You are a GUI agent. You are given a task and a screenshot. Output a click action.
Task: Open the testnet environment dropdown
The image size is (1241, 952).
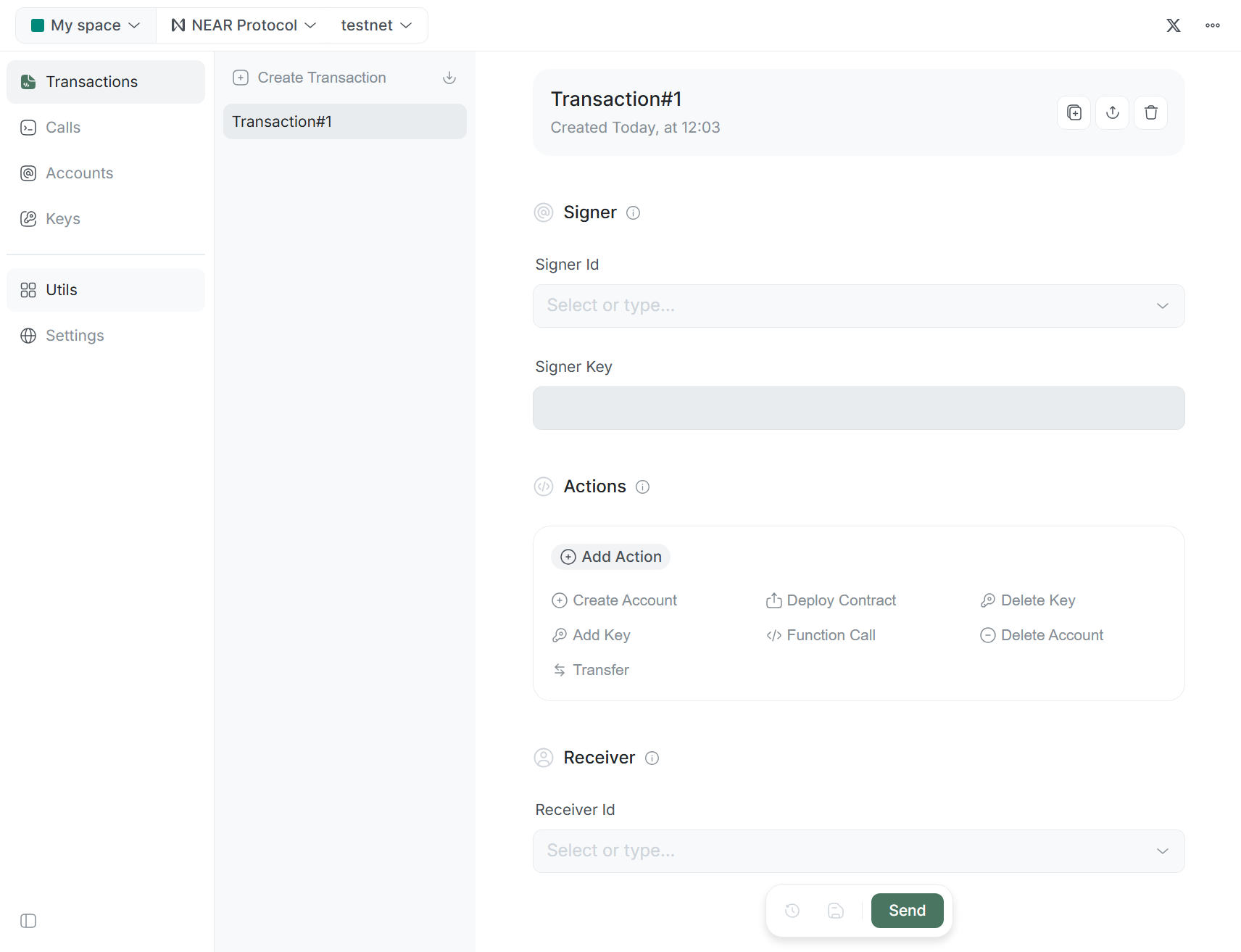coord(376,25)
